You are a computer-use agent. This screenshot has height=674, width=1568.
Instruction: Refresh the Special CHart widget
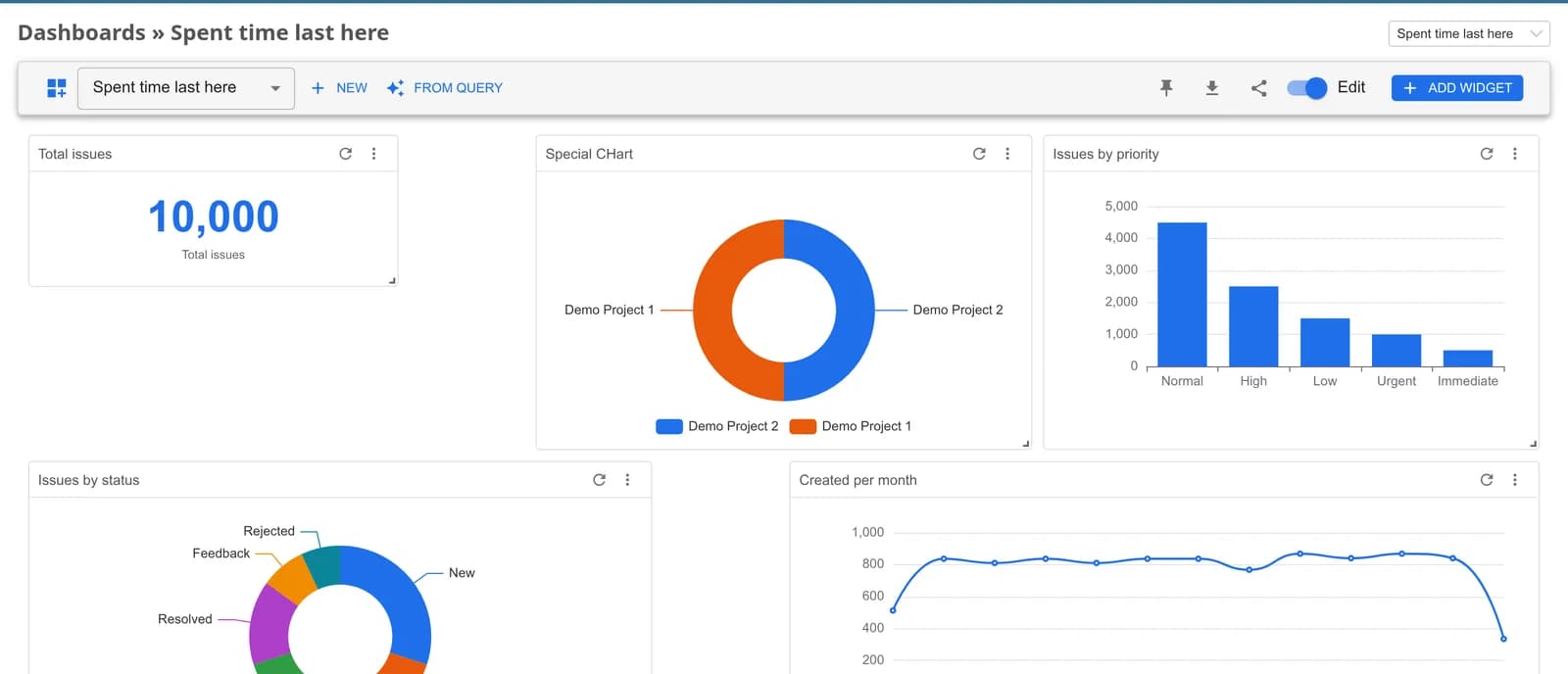[x=979, y=154]
